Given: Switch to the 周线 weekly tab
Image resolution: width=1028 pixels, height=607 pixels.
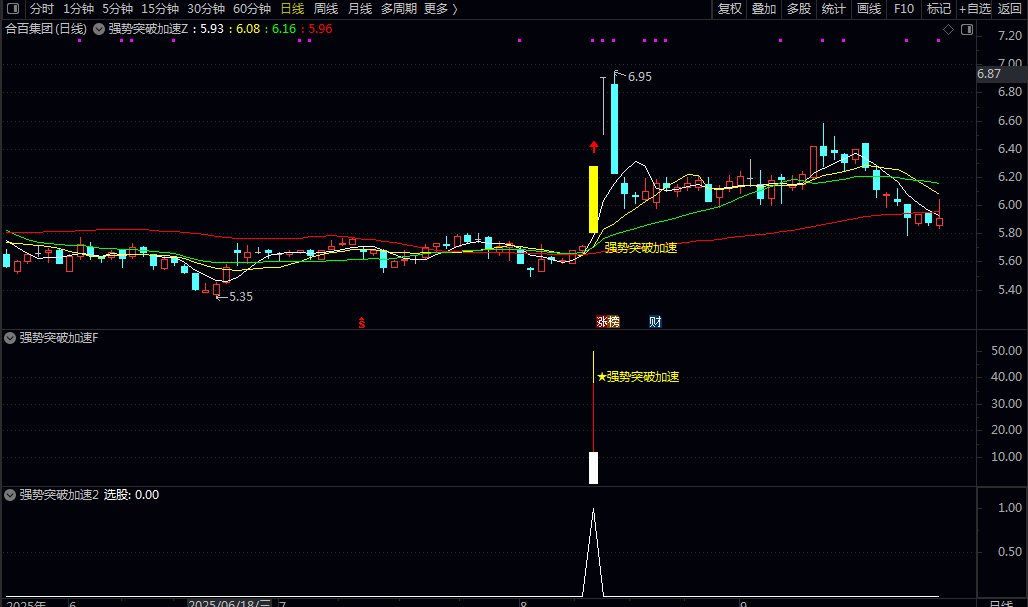Looking at the screenshot, I should click(x=326, y=9).
